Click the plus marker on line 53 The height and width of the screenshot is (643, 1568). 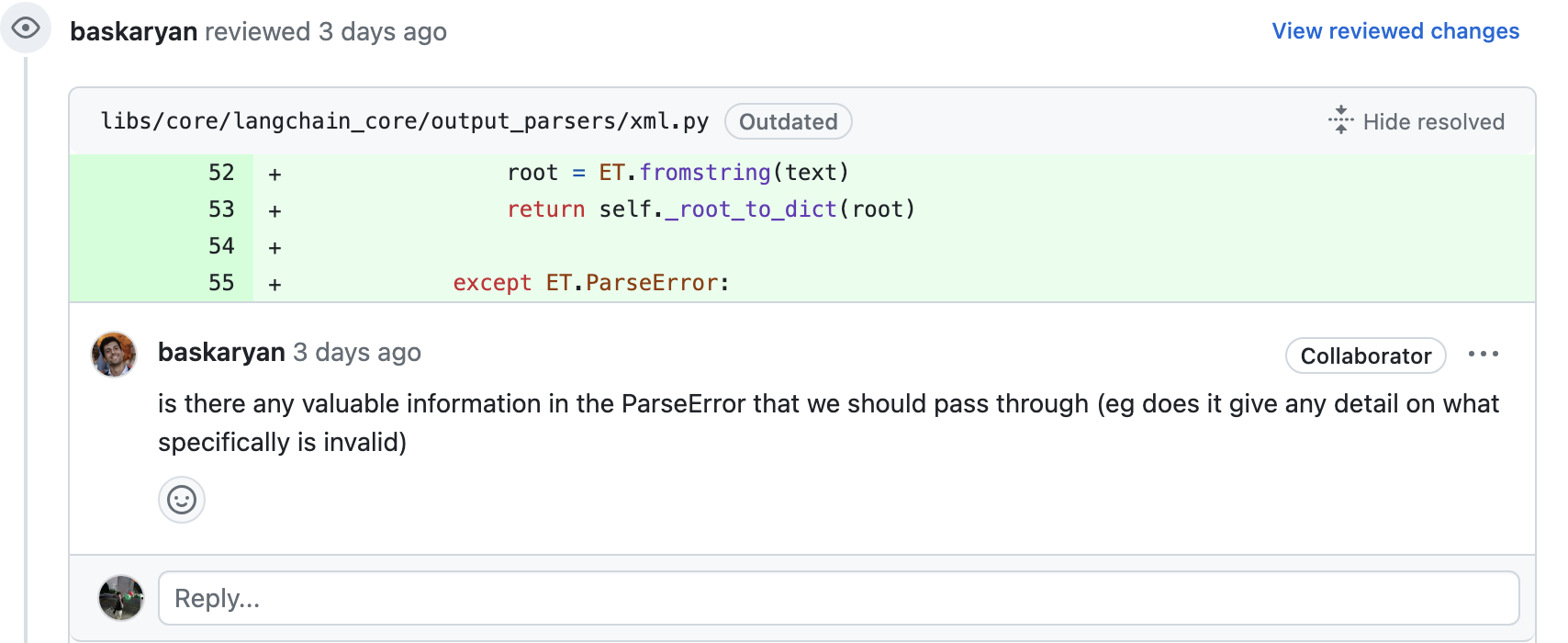pos(274,210)
